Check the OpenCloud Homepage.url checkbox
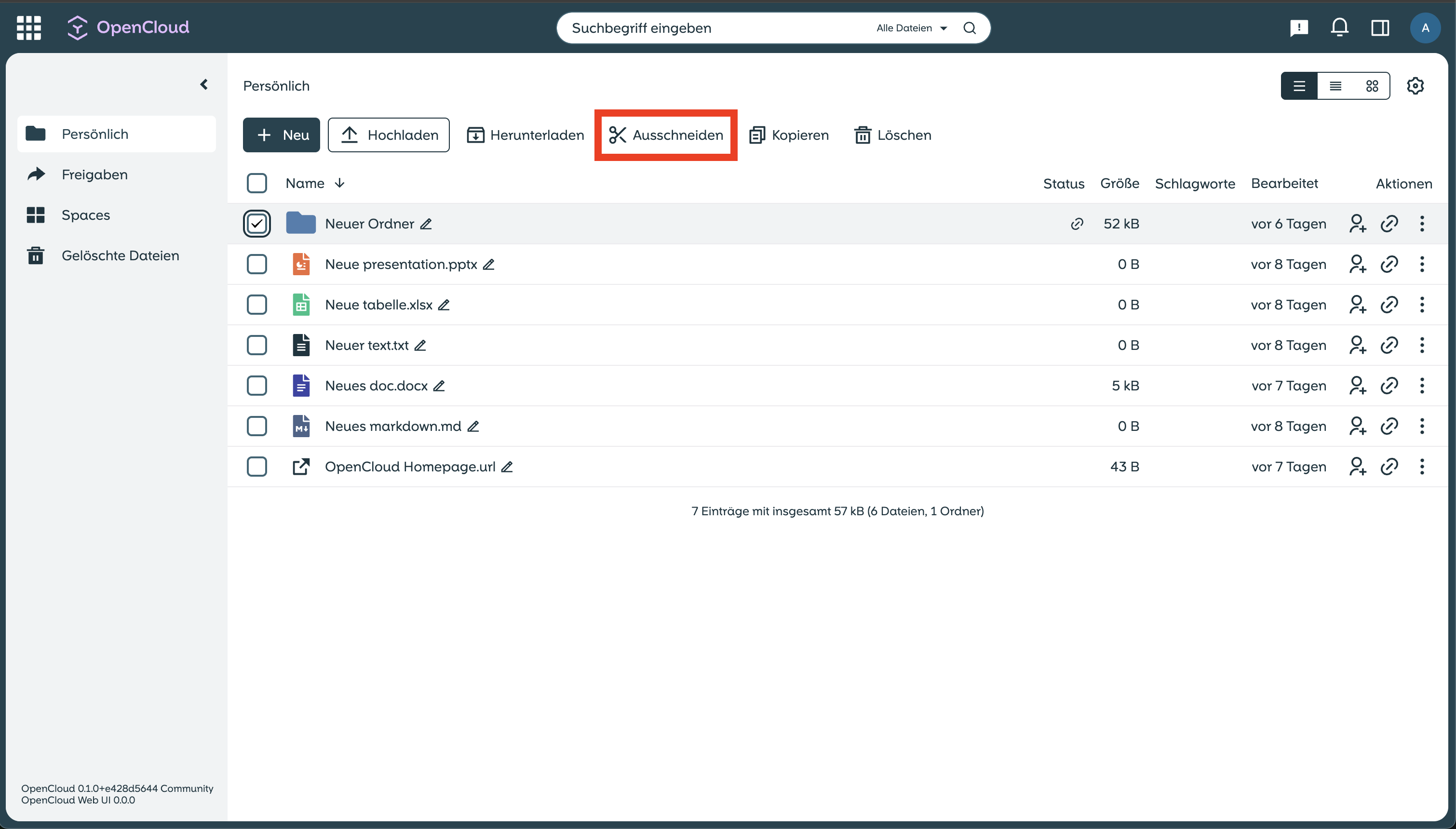Viewport: 1456px width, 829px height. coord(257,467)
